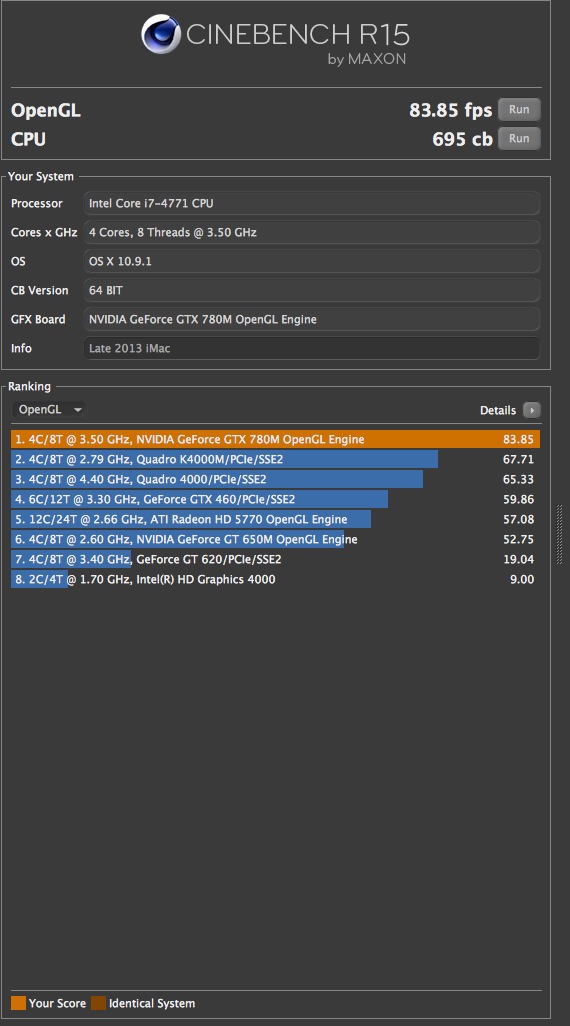Click the score 9.00 in ranking
The width and height of the screenshot is (570, 1026).
tap(522, 579)
